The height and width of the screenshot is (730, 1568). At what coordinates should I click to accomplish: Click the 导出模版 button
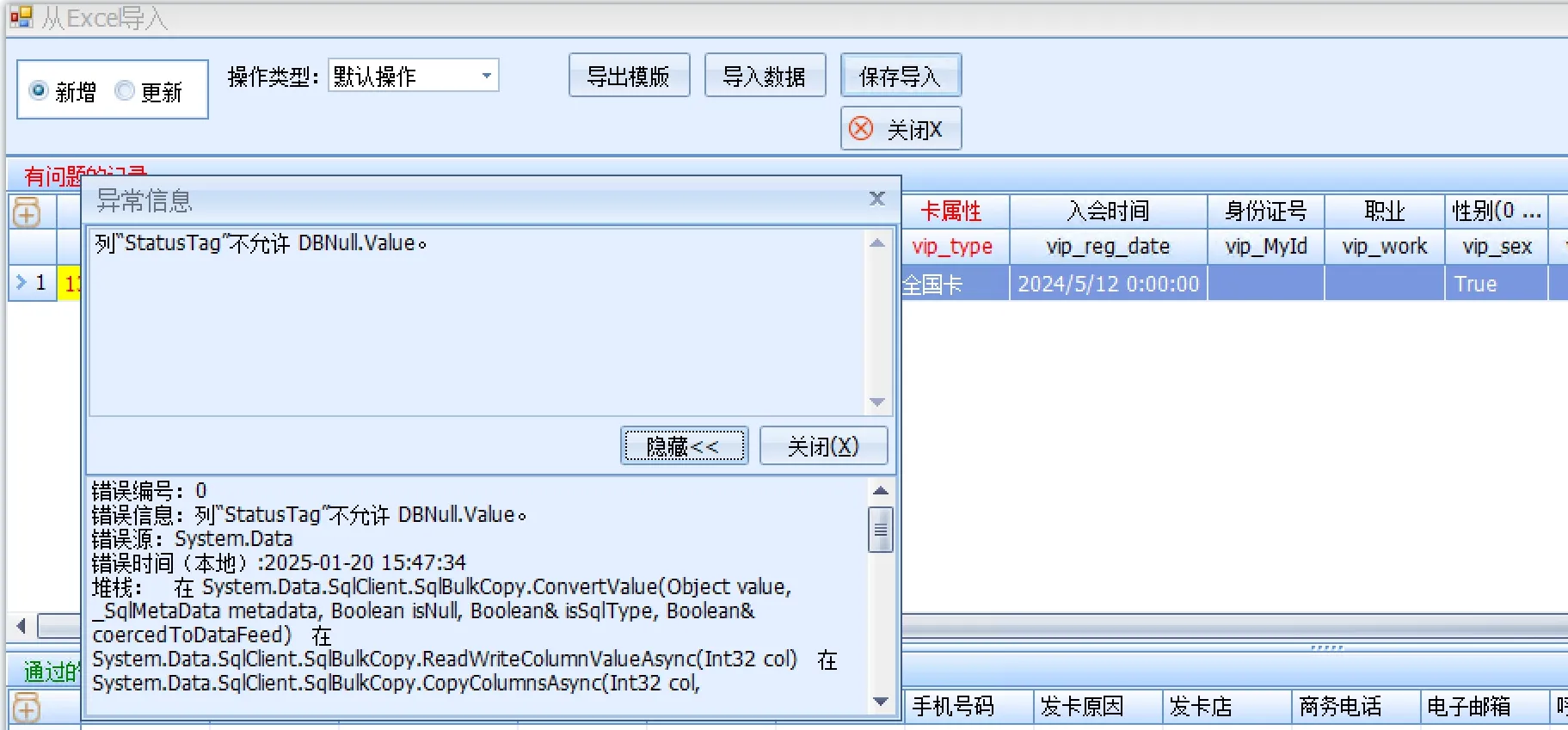coord(629,76)
